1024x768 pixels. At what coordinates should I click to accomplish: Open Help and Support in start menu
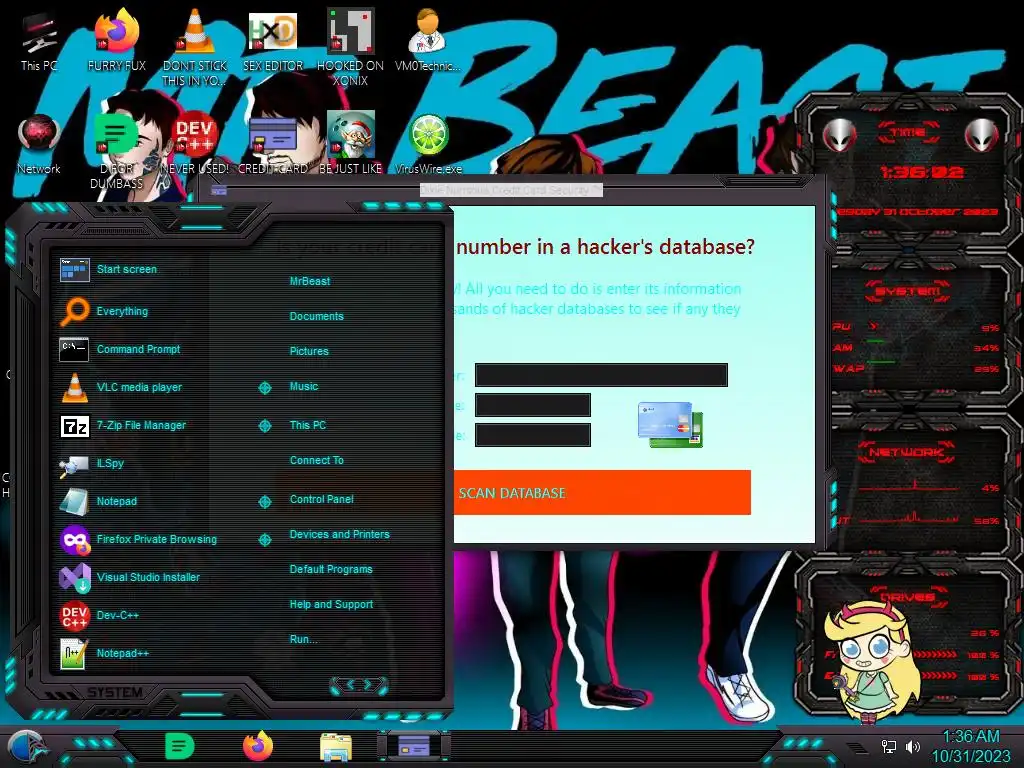(331, 604)
